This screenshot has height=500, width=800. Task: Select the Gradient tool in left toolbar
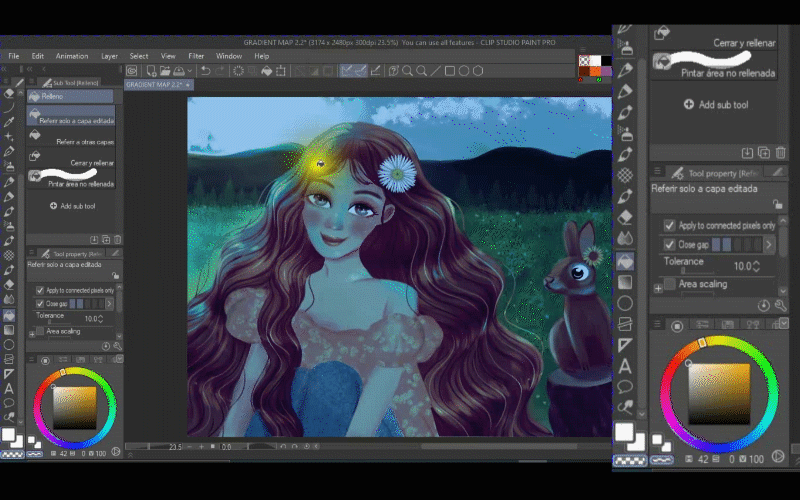tap(9, 329)
